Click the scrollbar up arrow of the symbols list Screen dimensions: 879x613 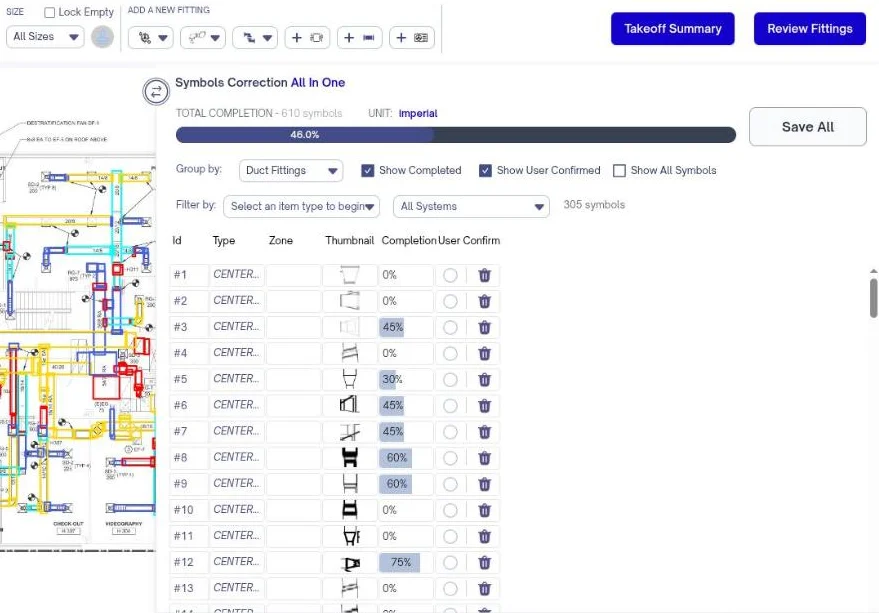pos(873,271)
